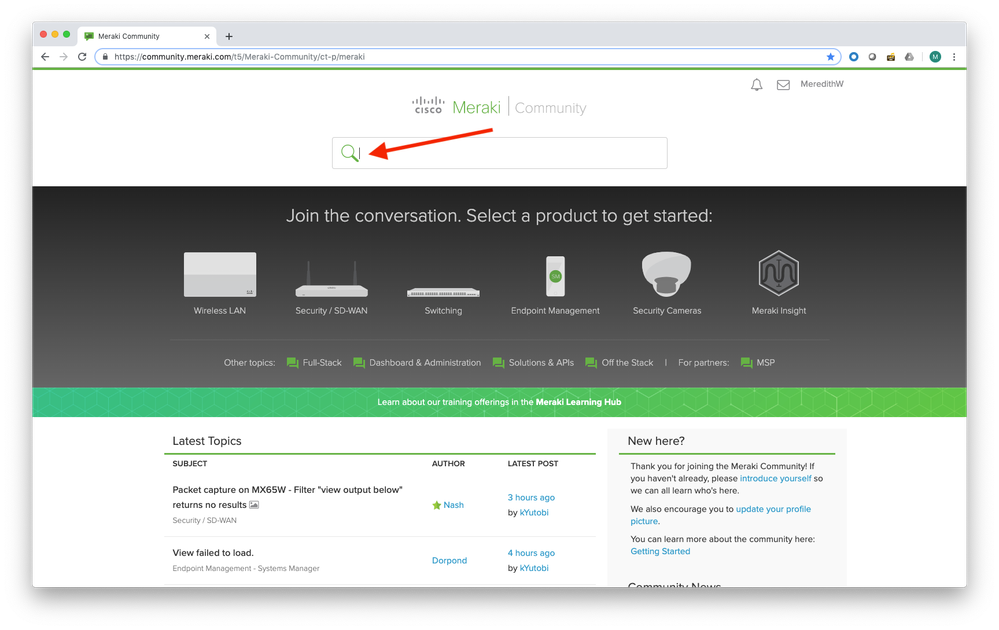
Task: Open the 'View failed to load.' topic
Action: click(x=213, y=553)
